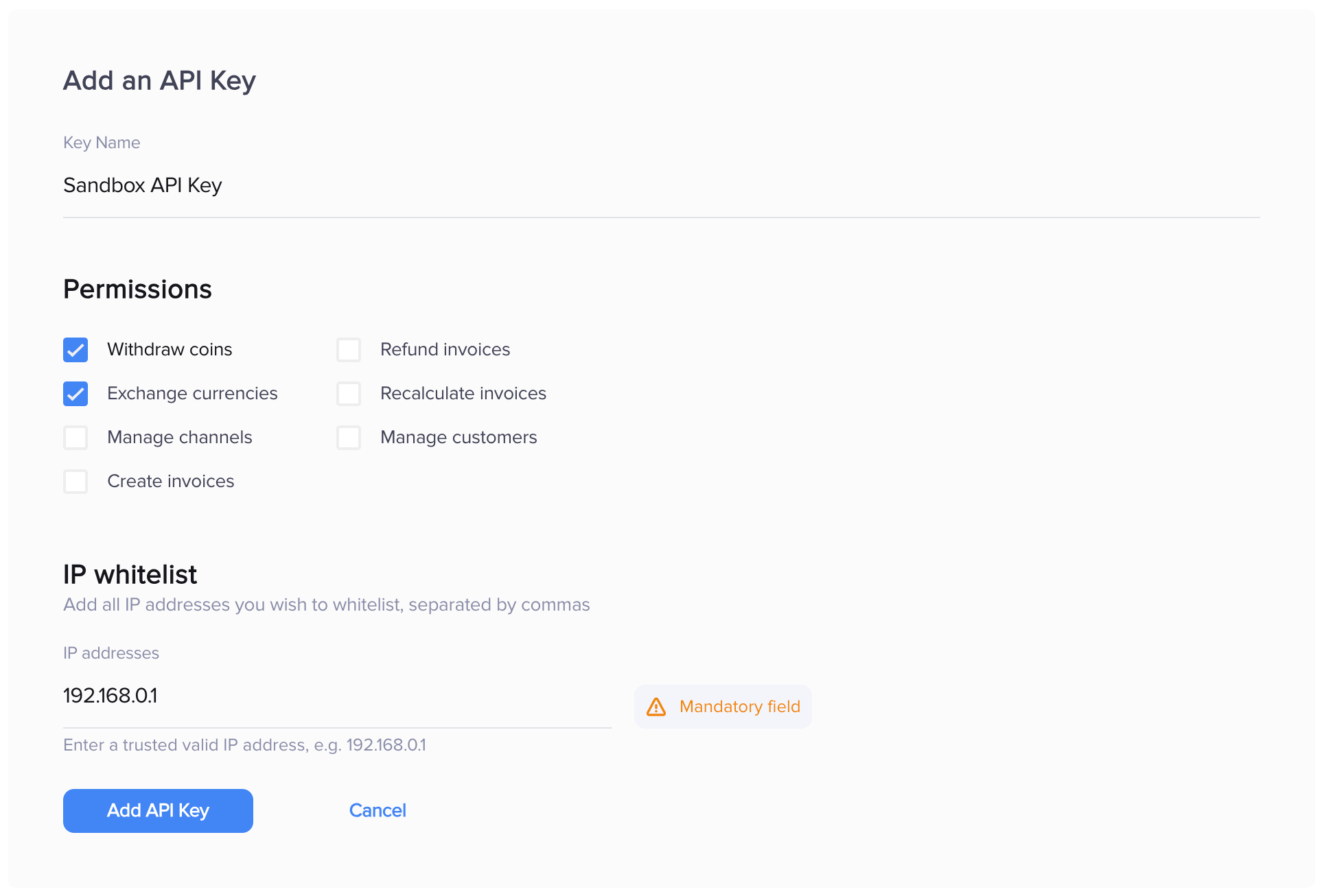Click the 'Key Name' field label

click(x=102, y=143)
